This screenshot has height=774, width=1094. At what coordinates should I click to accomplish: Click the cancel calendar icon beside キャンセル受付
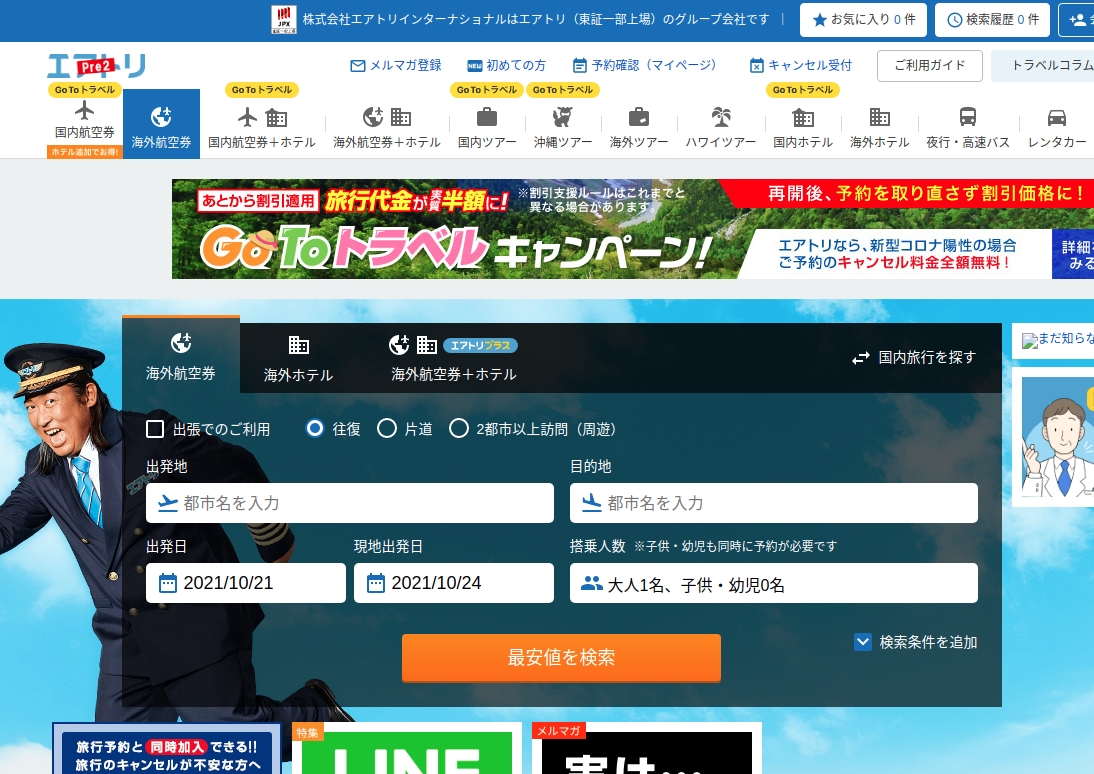point(757,66)
